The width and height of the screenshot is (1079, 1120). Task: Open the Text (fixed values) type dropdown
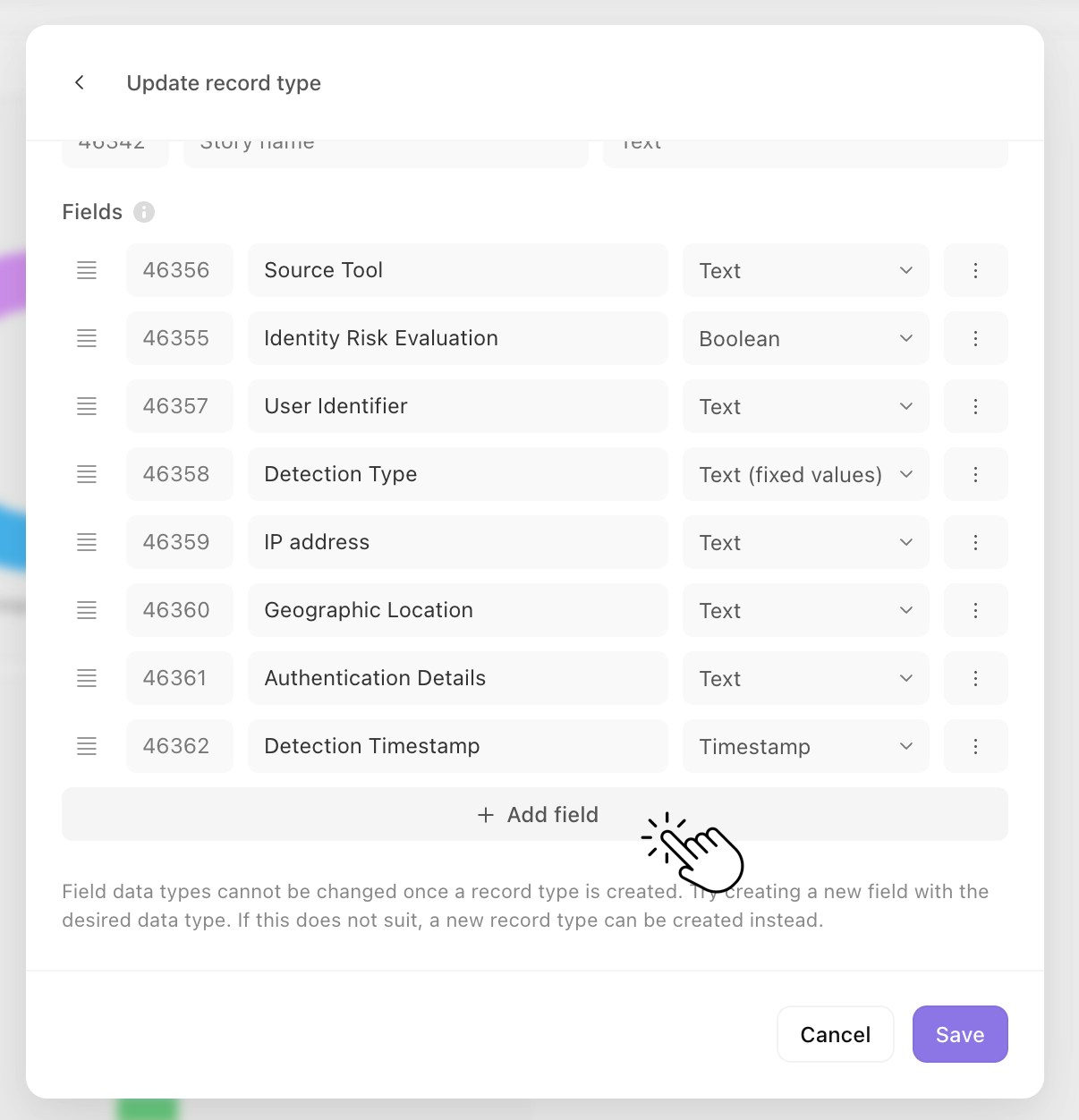[x=805, y=474]
